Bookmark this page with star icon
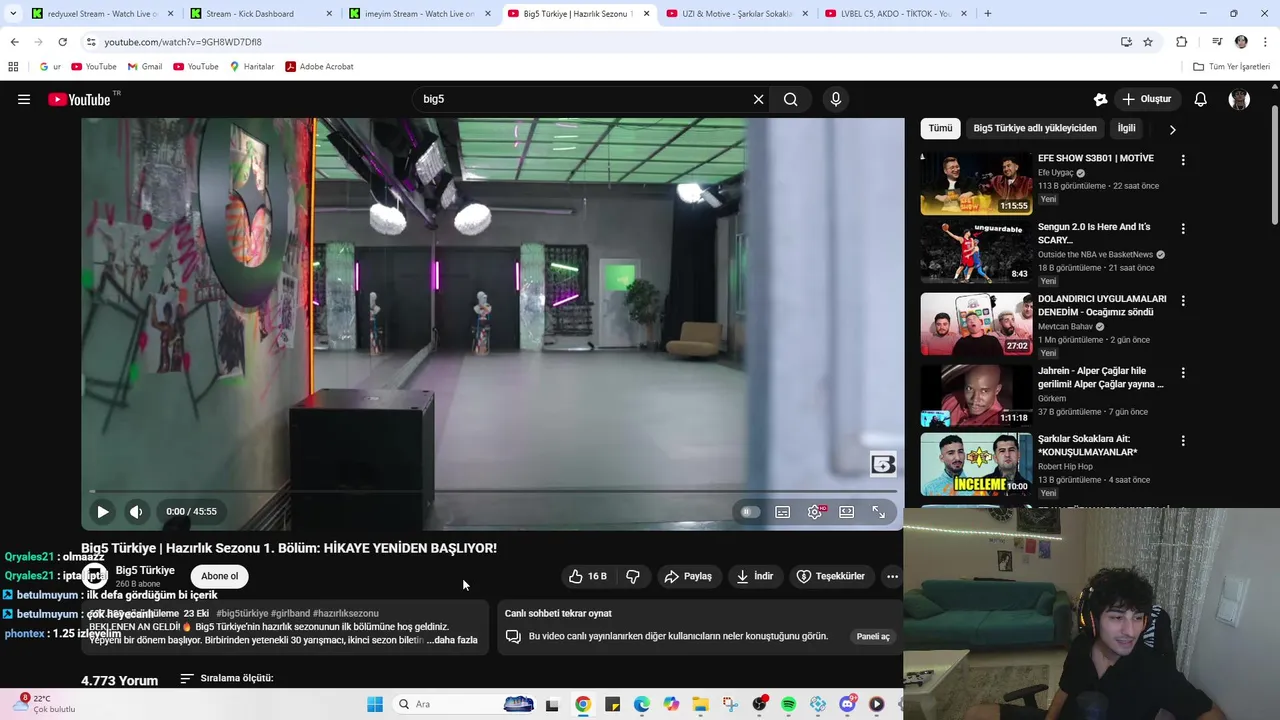The height and width of the screenshot is (720, 1280). (x=1148, y=42)
